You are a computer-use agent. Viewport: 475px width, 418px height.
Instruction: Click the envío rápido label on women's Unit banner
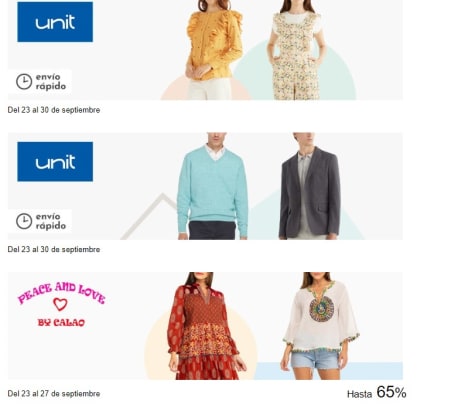(51, 82)
